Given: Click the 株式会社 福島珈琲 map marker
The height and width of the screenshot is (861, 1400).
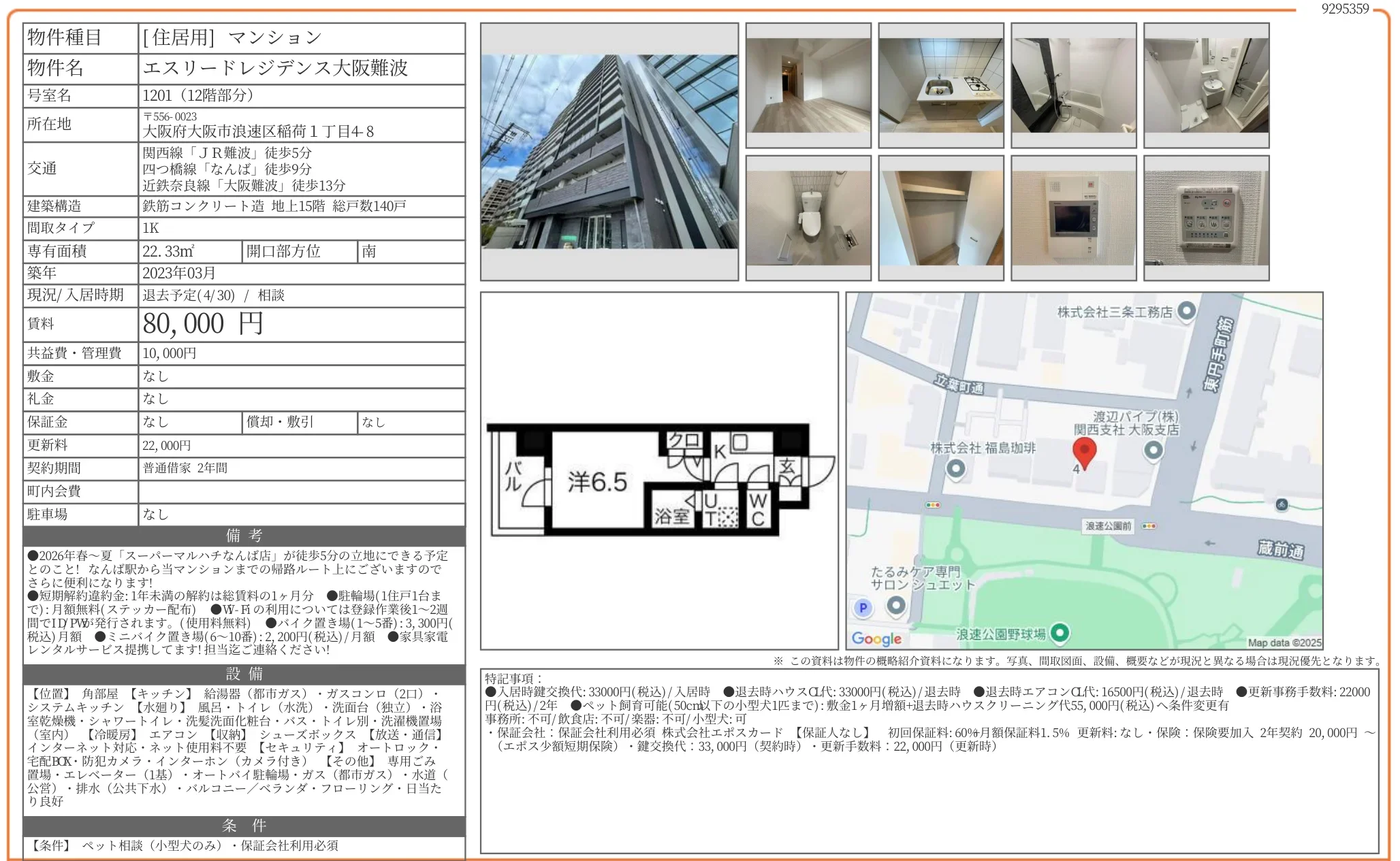Looking at the screenshot, I should 955,468.
